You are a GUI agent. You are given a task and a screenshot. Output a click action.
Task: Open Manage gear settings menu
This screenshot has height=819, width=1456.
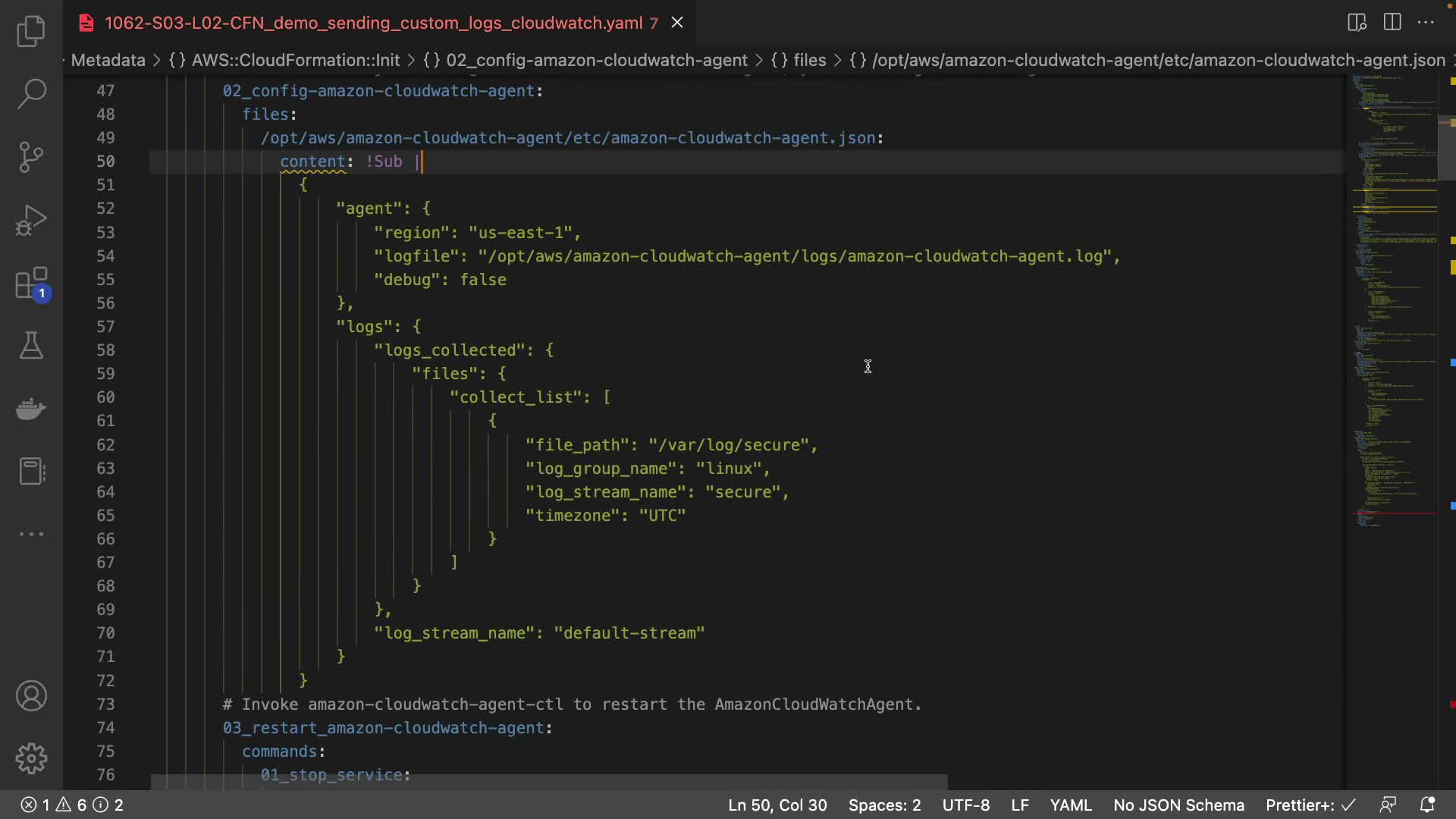[31, 758]
